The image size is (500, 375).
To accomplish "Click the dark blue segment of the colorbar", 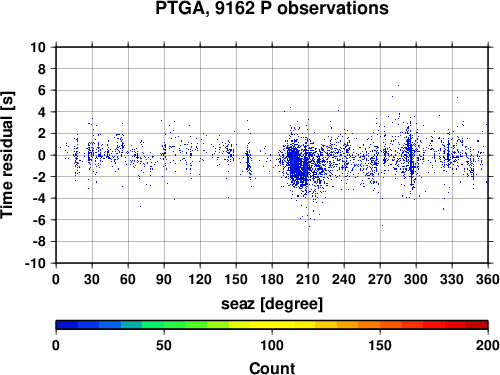I will [x=67, y=325].
